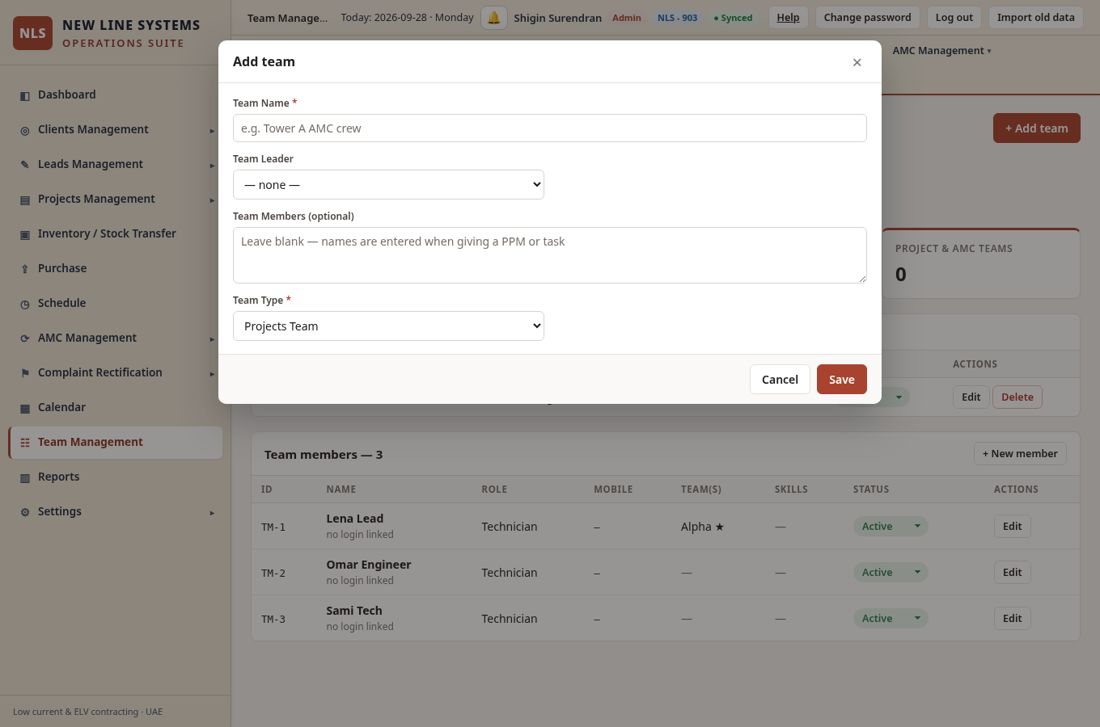This screenshot has width=1100, height=727.
Task: Close the Add team dialog
Action: [x=857, y=62]
